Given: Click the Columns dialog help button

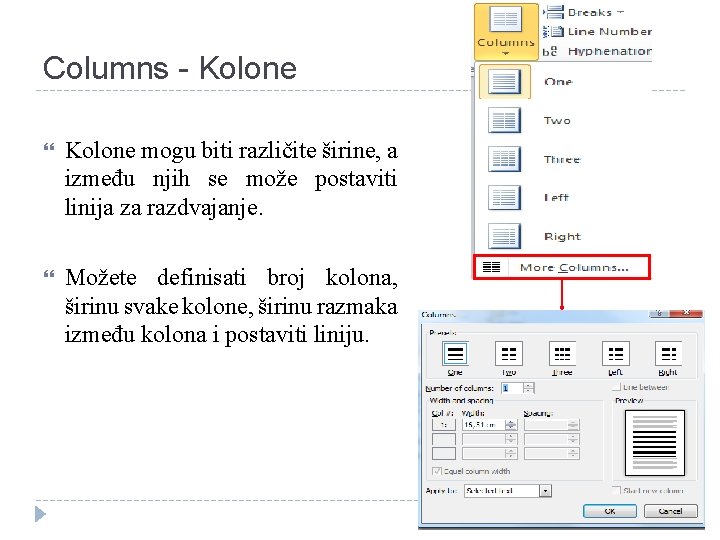Looking at the screenshot, I should click(659, 314).
